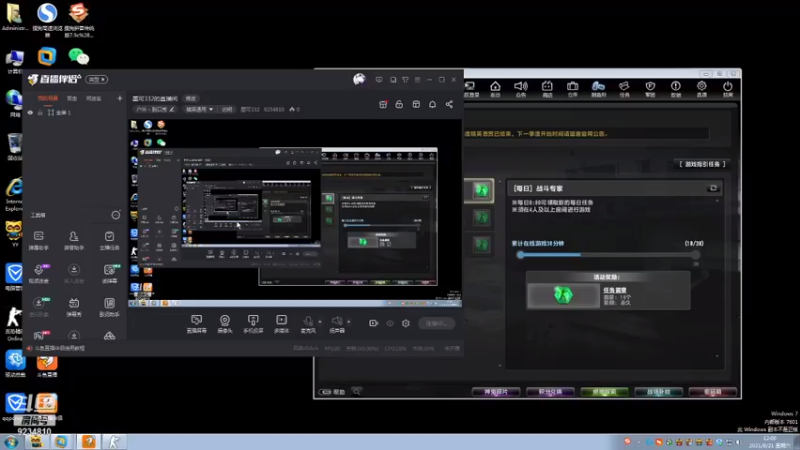Open the 弹幕助手 tool in live companion
The image size is (800, 450).
(x=39, y=240)
